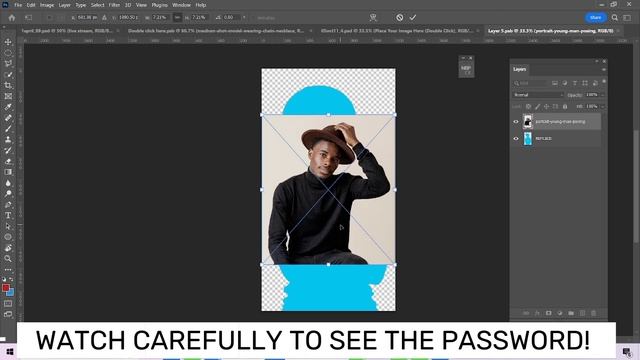Select the Quick Selection brush tool
This screenshot has height=360, width=640.
click(8, 75)
